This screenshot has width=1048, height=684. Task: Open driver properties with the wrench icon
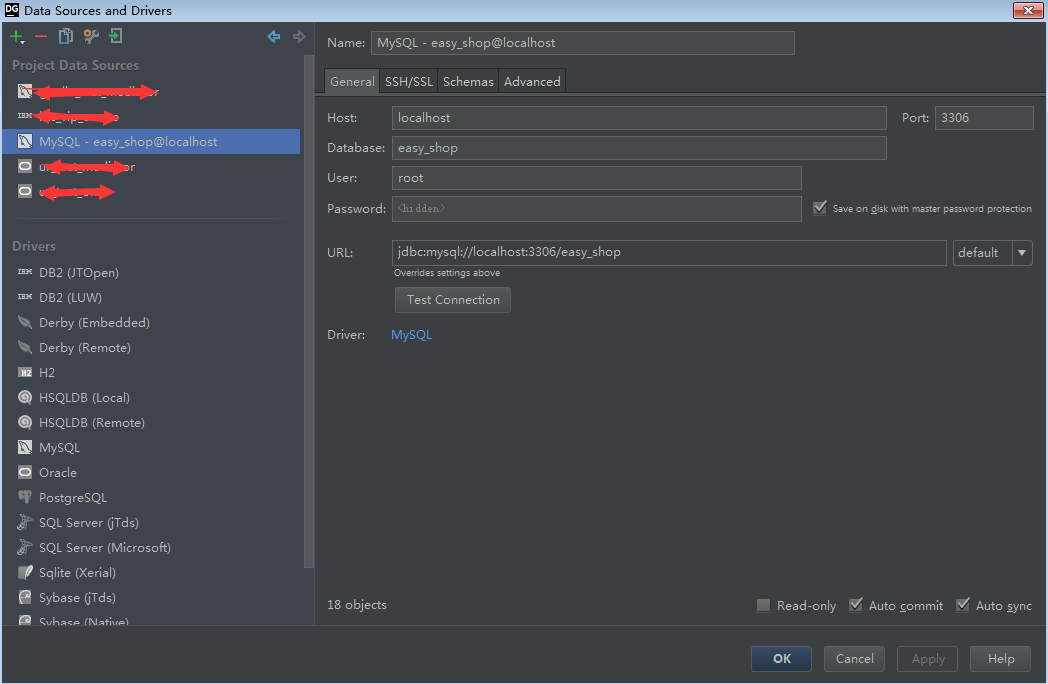click(x=89, y=35)
